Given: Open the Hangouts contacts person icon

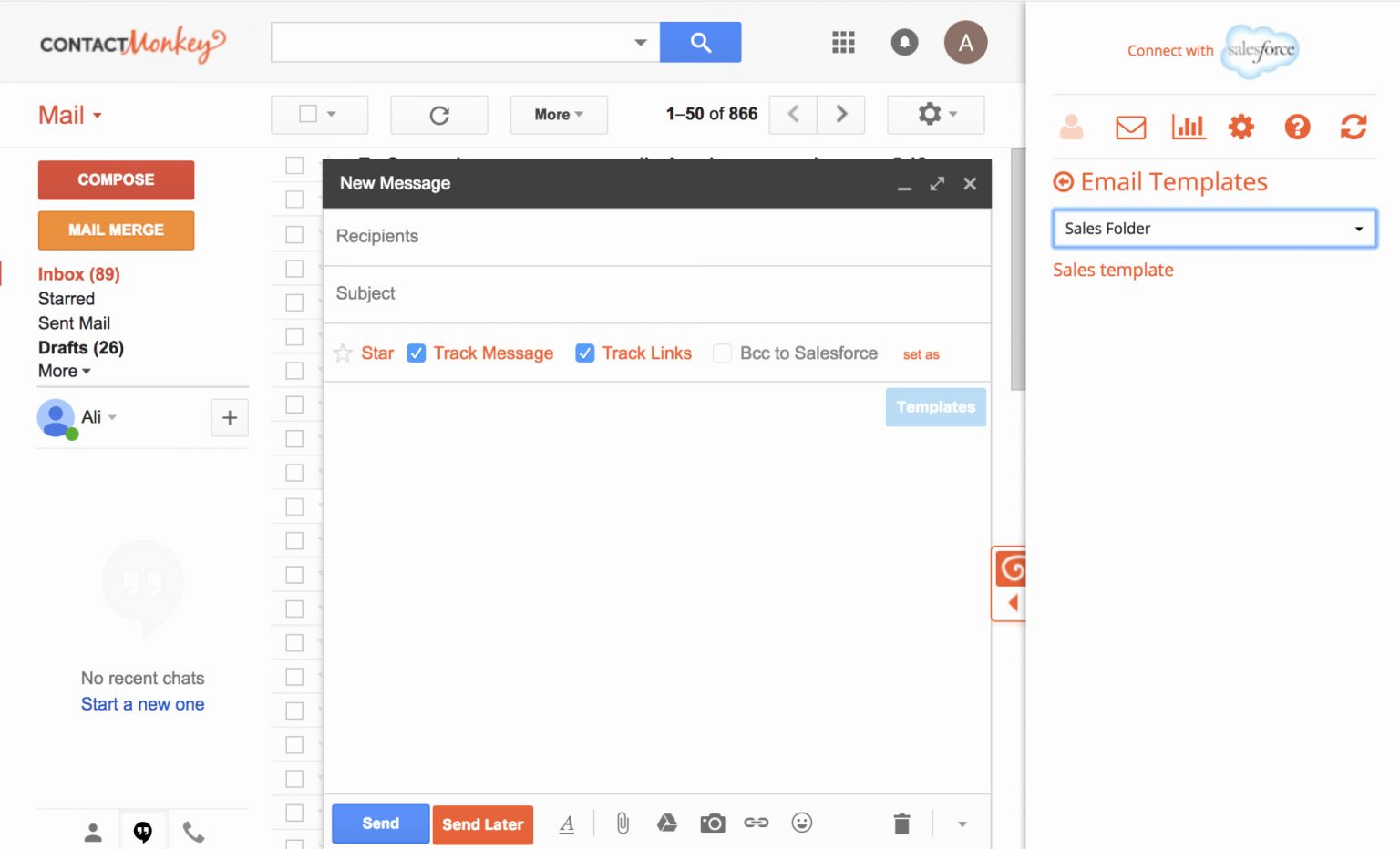Looking at the screenshot, I should point(93,832).
